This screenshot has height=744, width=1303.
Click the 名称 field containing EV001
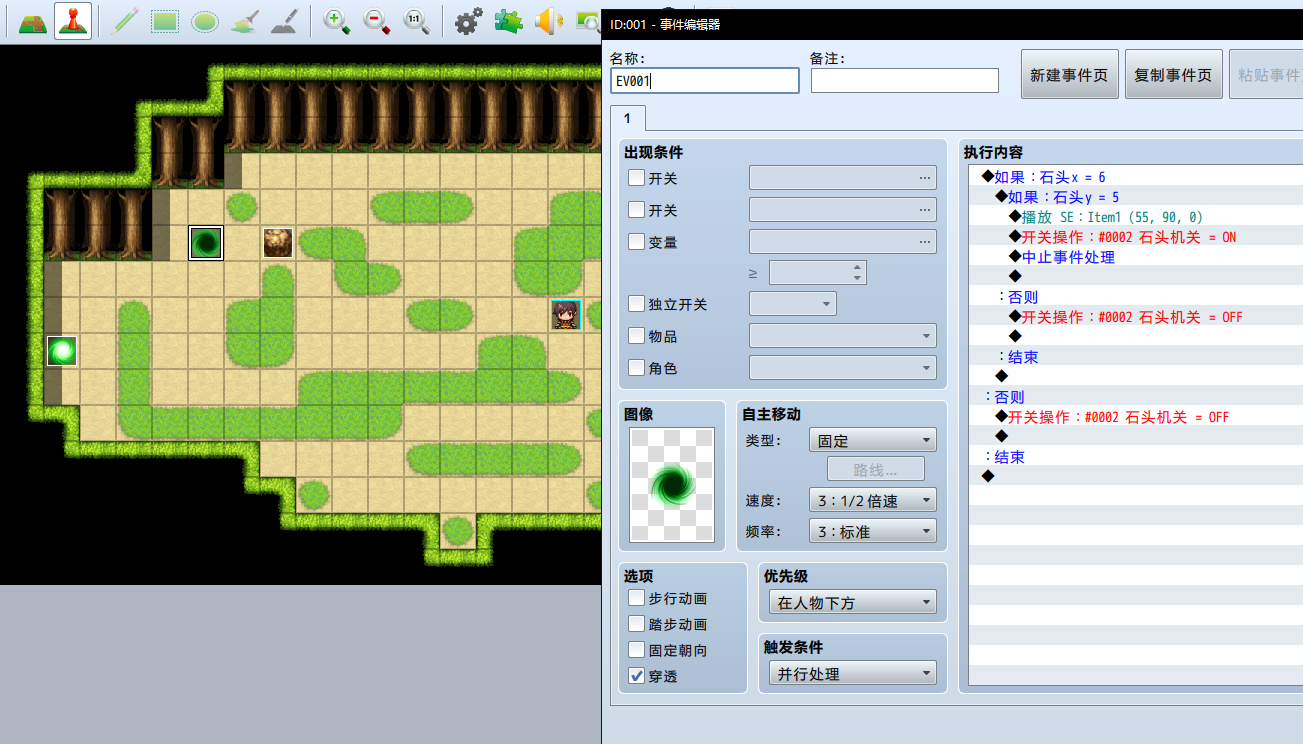click(705, 81)
